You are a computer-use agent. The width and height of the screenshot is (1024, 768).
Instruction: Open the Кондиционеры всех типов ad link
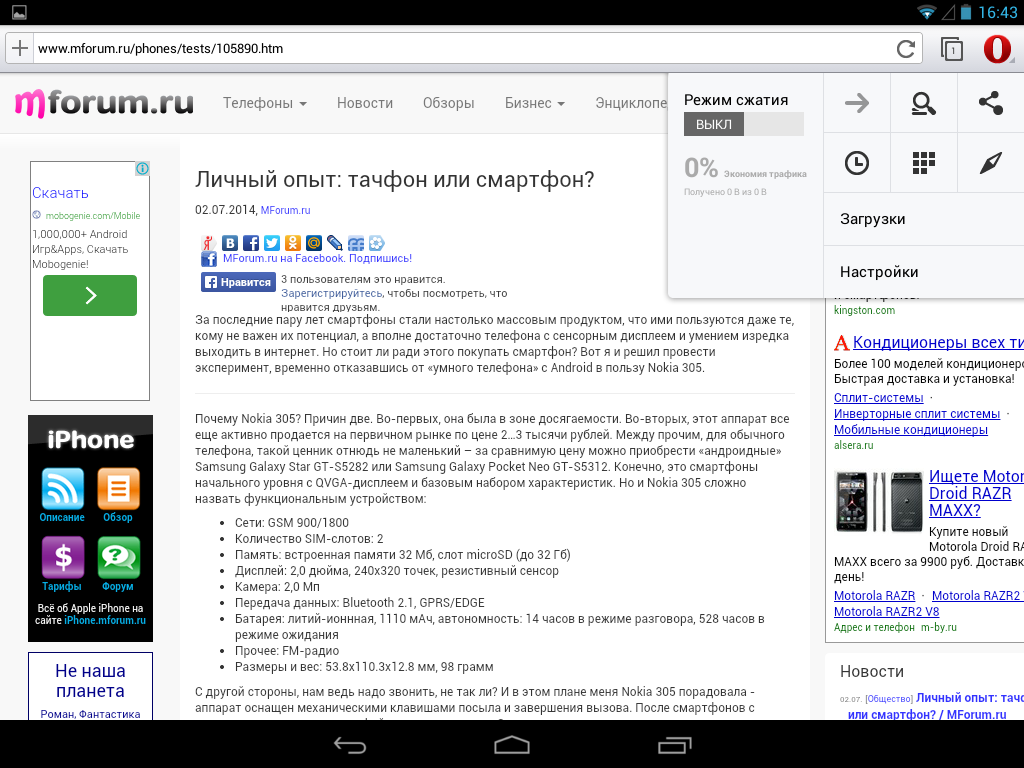[x=938, y=342]
